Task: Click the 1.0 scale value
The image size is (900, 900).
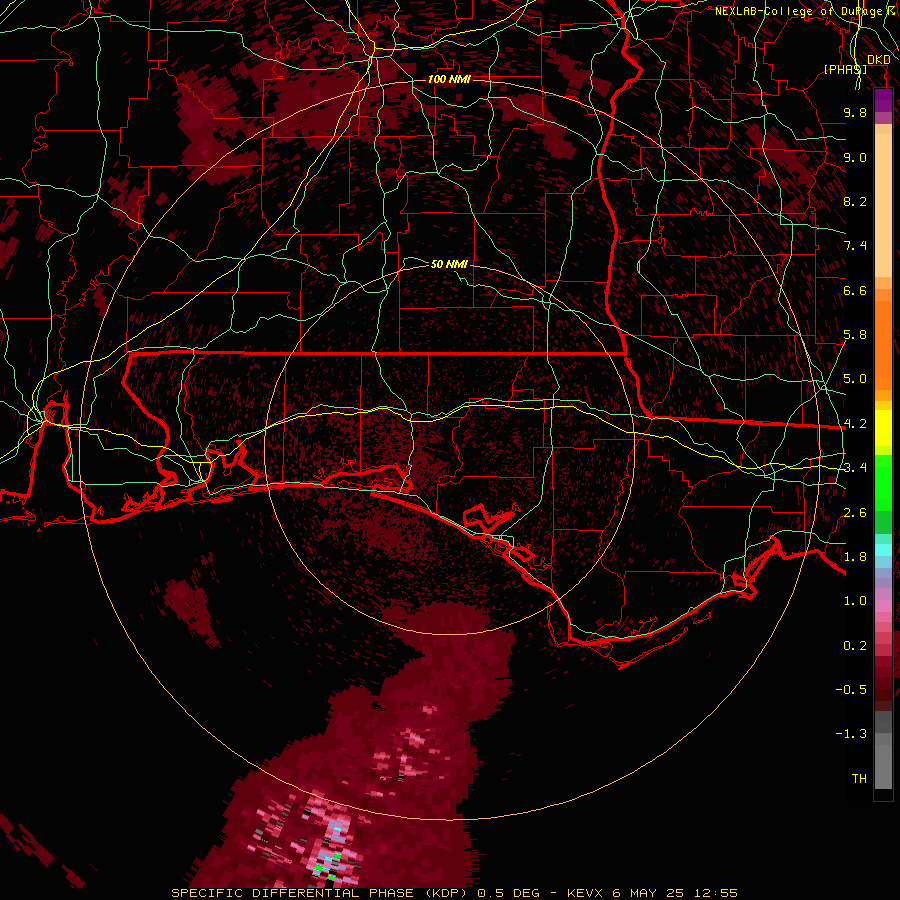Action: 855,601
